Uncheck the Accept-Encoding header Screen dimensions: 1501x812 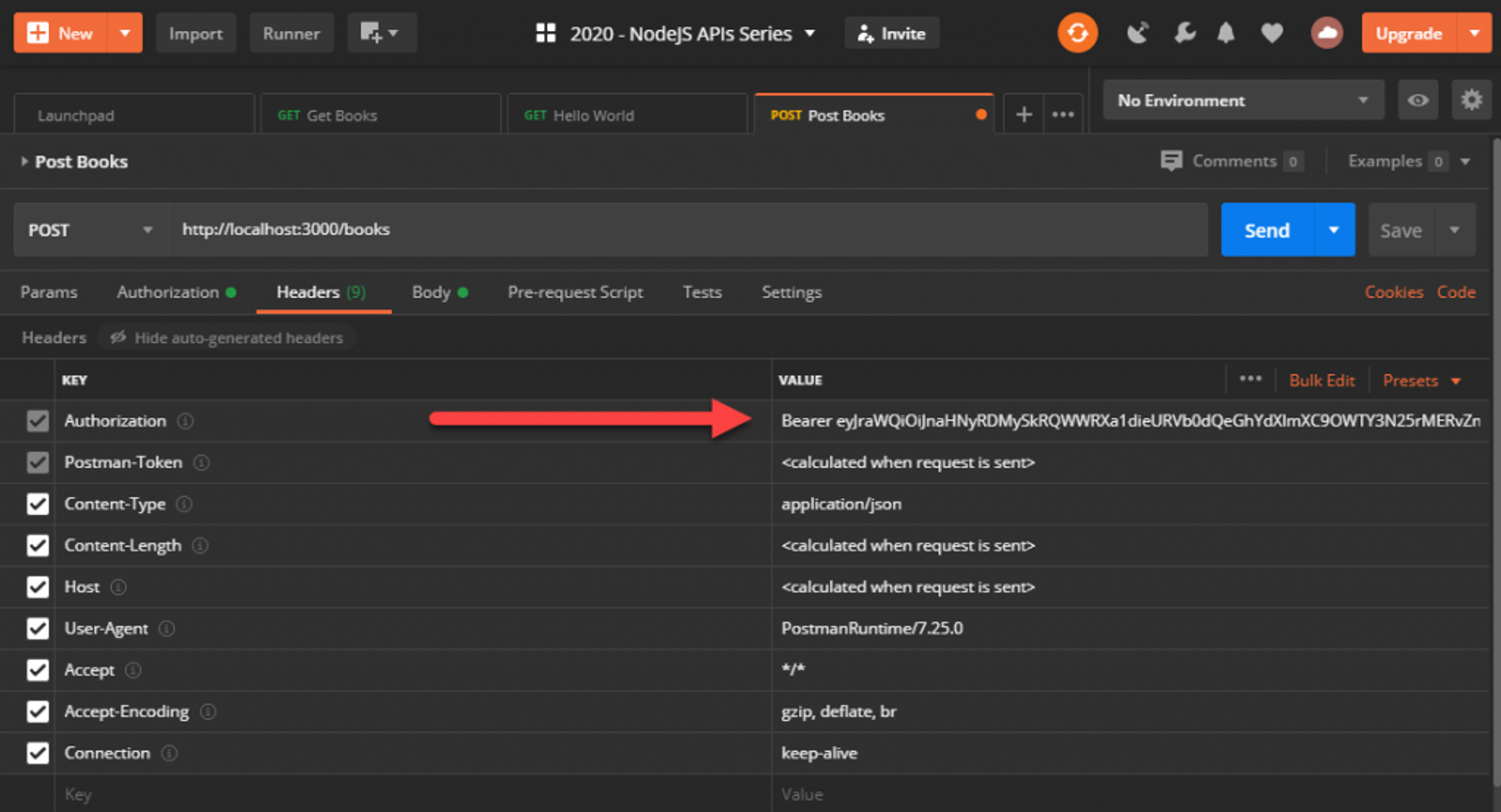click(x=38, y=712)
